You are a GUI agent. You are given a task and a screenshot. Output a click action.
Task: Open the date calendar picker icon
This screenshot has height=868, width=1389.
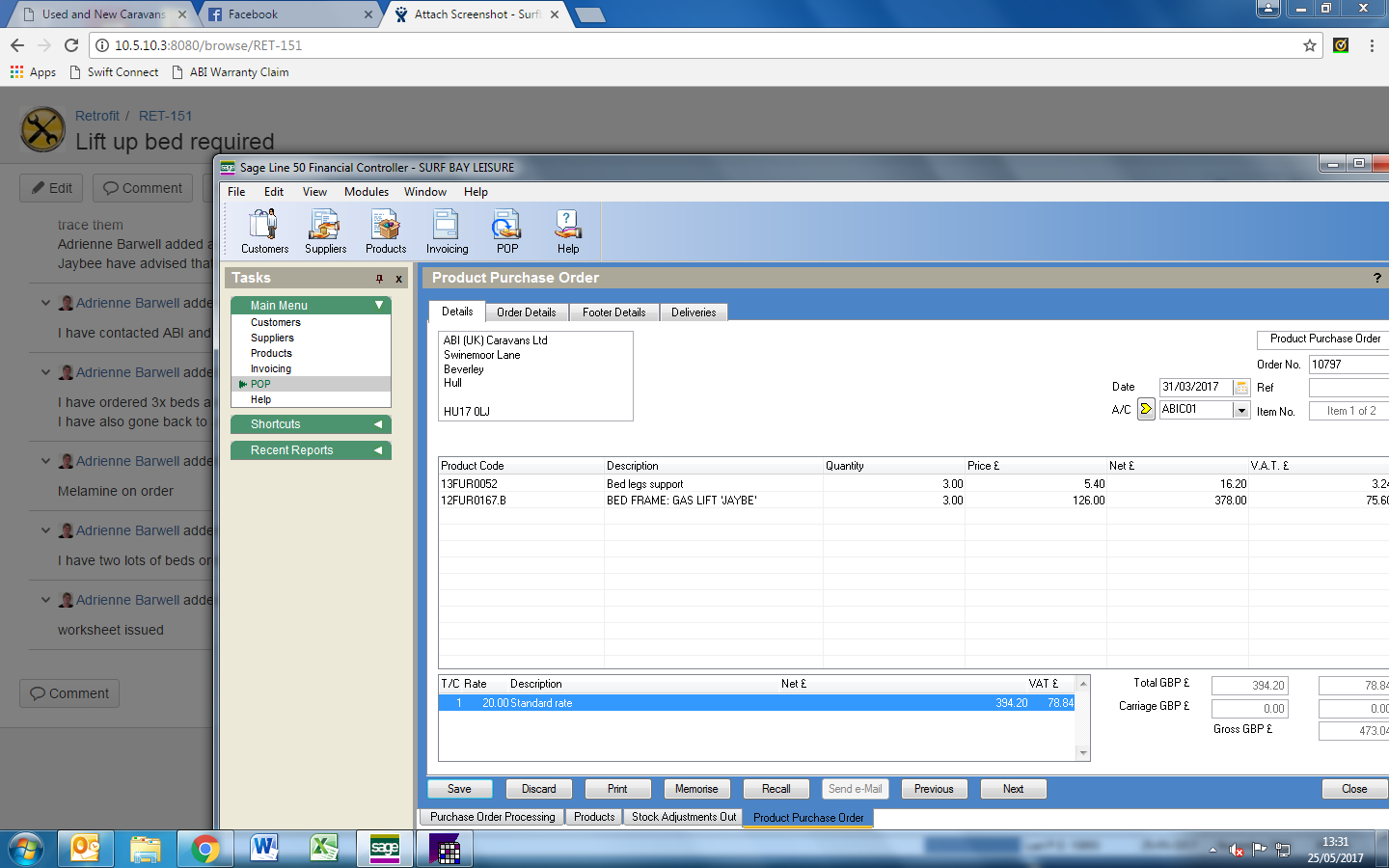click(1241, 387)
